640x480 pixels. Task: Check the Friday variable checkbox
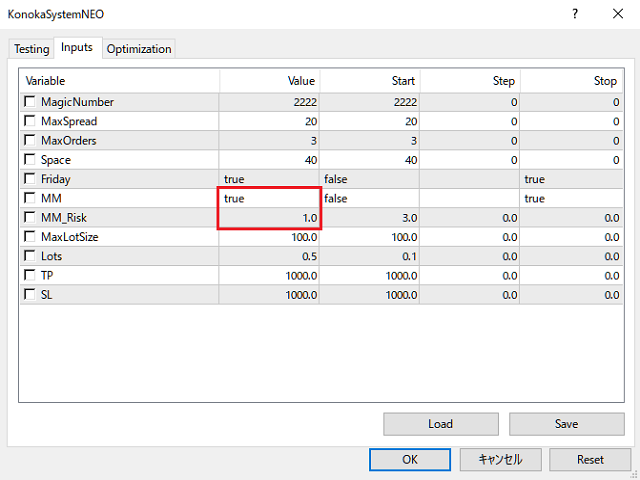30,179
